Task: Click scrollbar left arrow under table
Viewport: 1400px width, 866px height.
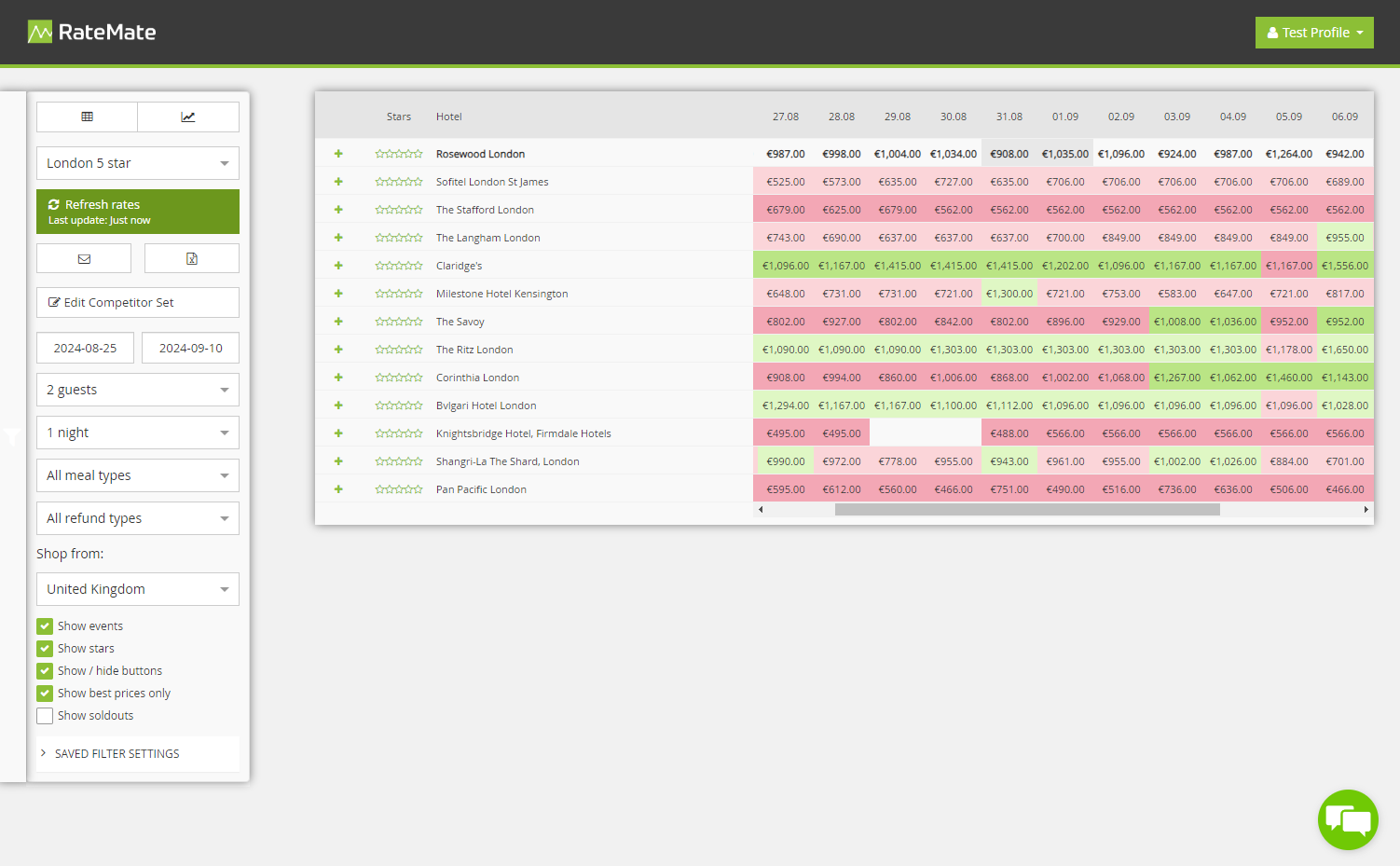Action: tap(761, 510)
